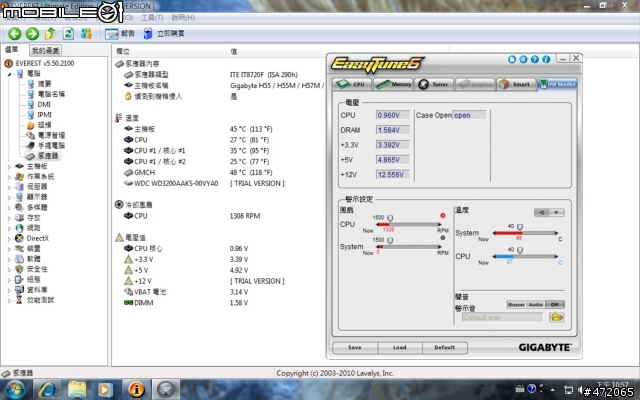This screenshot has width=640, height=400.
Task: Switch to the 我的最愛 favorites tab
Action: click(46, 51)
